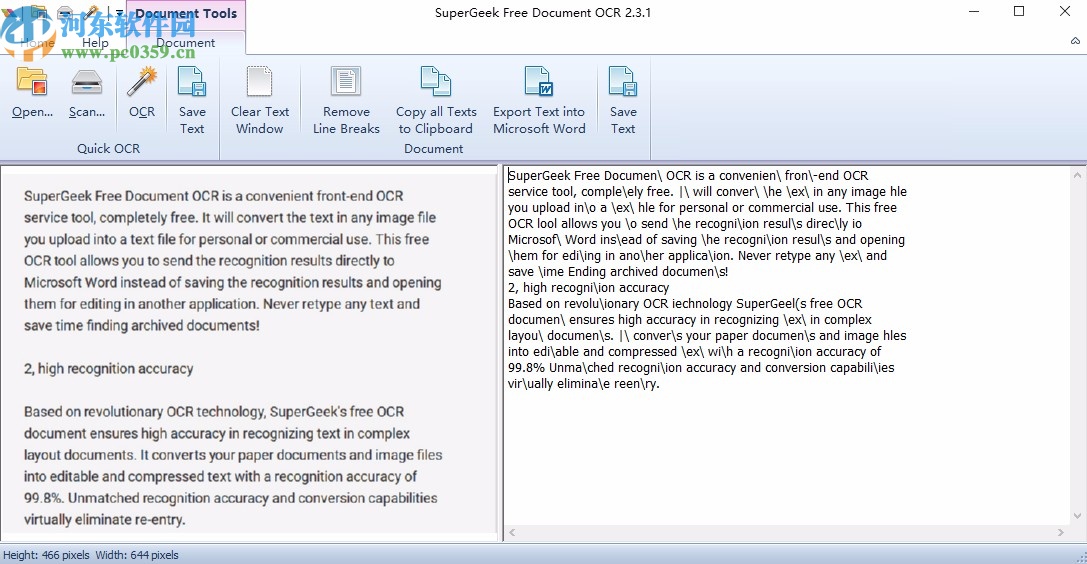Start scanning with the Scan... button
This screenshot has width=1087, height=564.
tap(87, 94)
